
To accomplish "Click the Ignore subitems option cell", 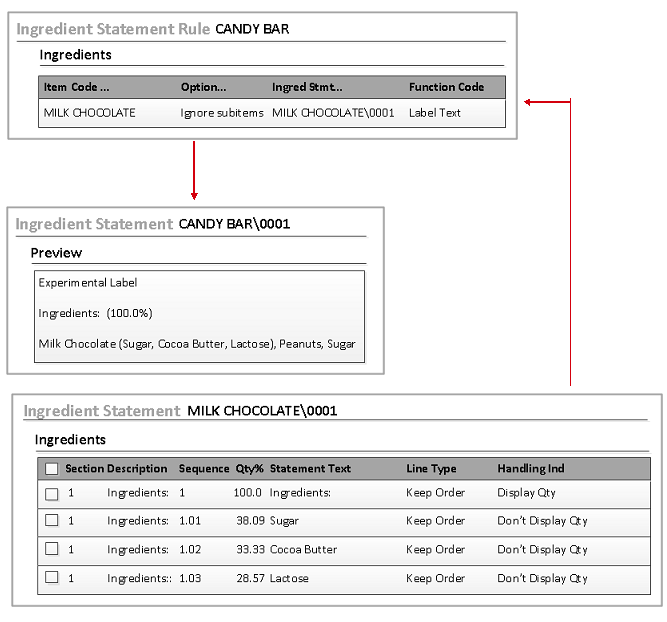I will click(x=222, y=113).
